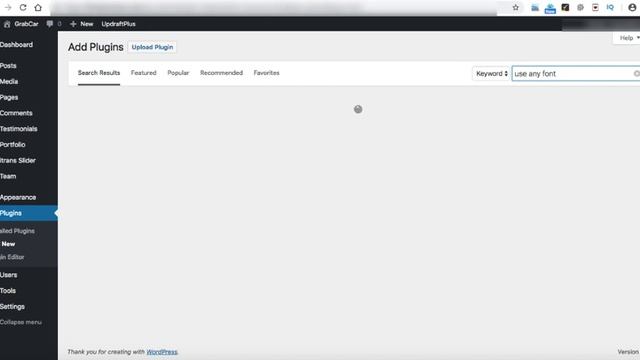Switch to the Featured tab
640x360 pixels.
pyautogui.click(x=143, y=73)
